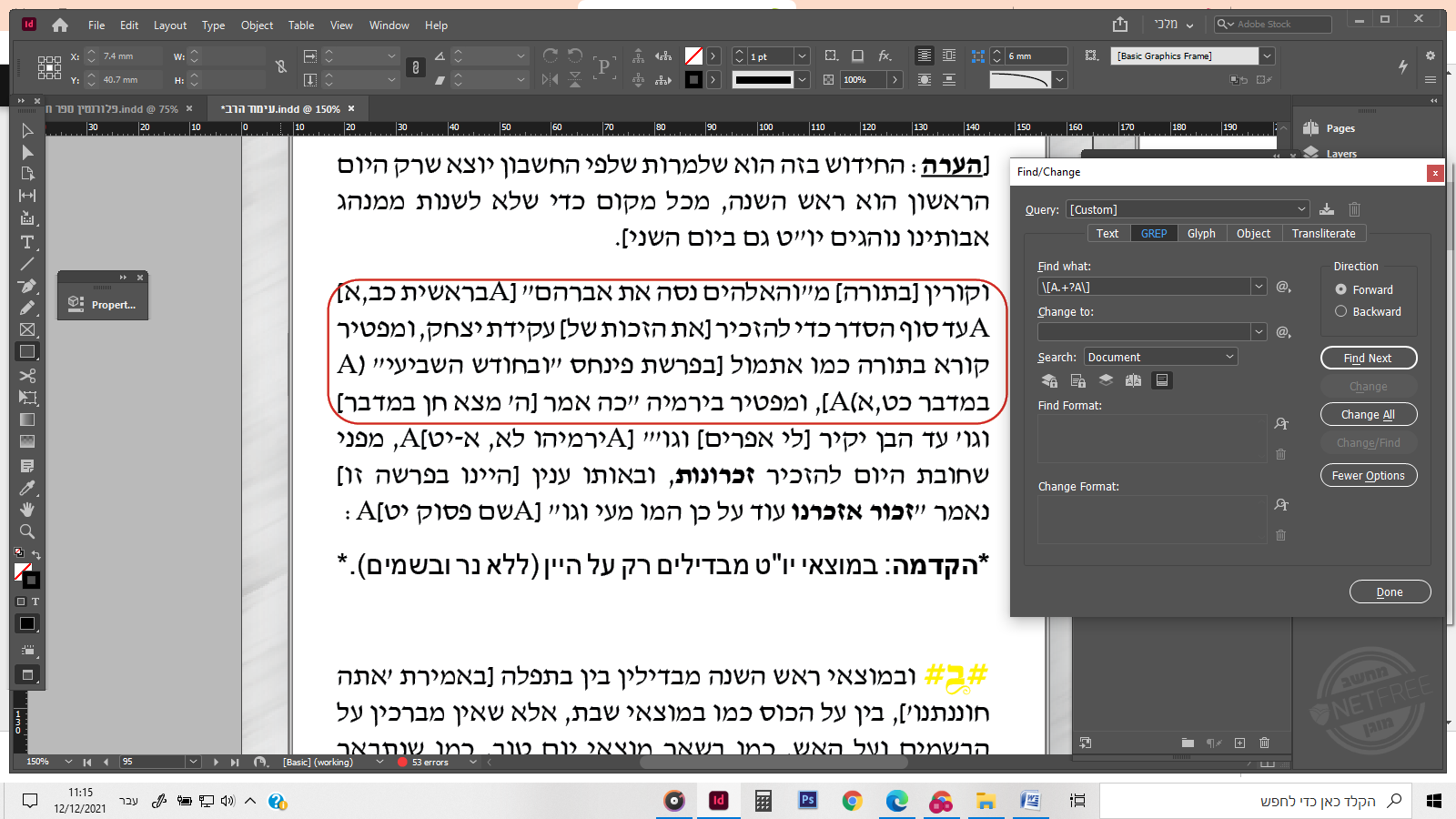
Task: Select the Line tool
Action: pos(27,264)
